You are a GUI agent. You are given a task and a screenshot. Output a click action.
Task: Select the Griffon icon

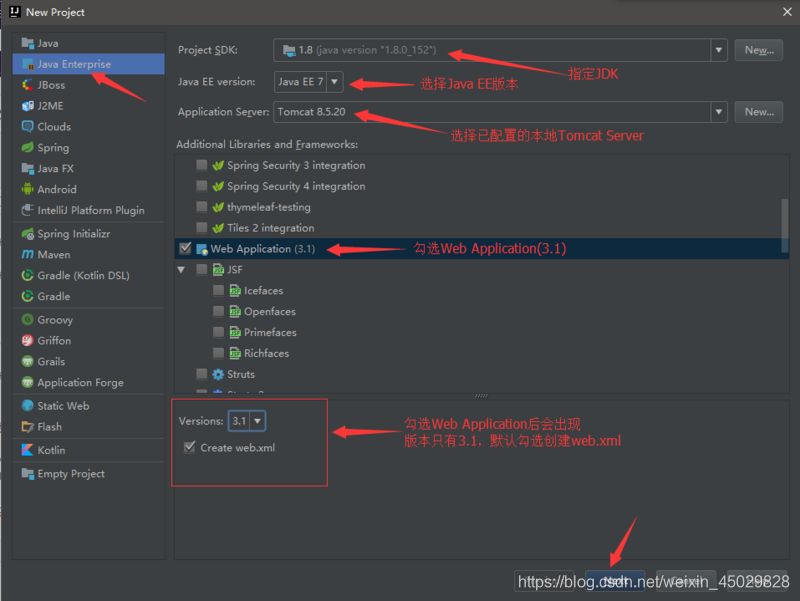coord(28,341)
